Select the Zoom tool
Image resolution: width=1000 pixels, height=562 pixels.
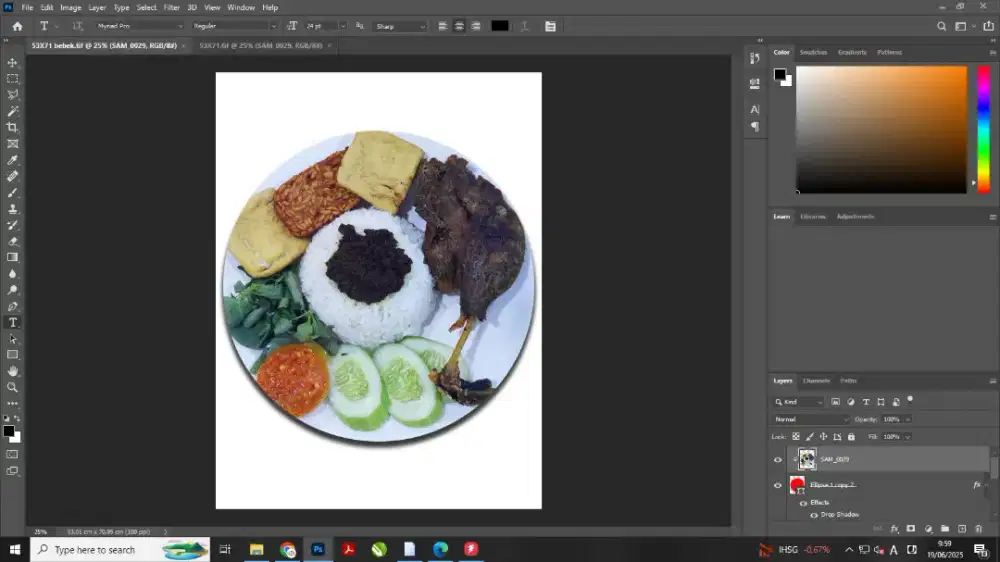[x=12, y=387]
